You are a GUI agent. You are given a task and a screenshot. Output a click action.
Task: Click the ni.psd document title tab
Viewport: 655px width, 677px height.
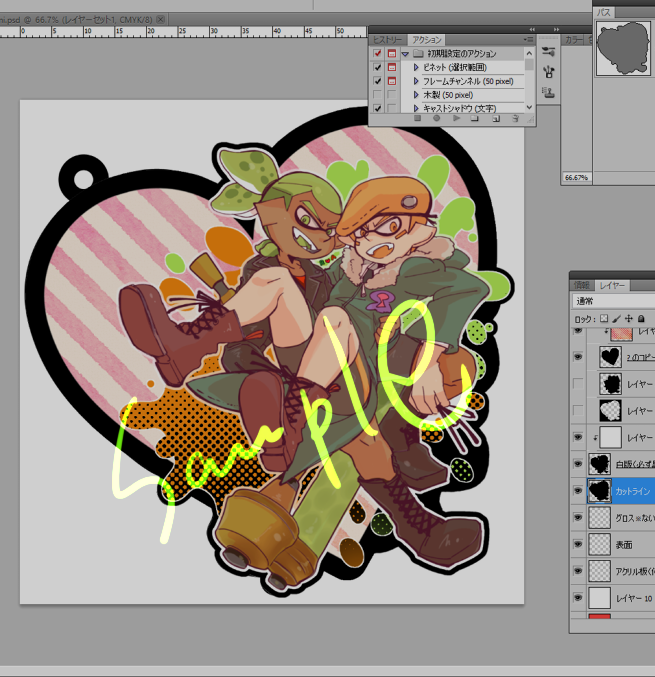(77, 20)
